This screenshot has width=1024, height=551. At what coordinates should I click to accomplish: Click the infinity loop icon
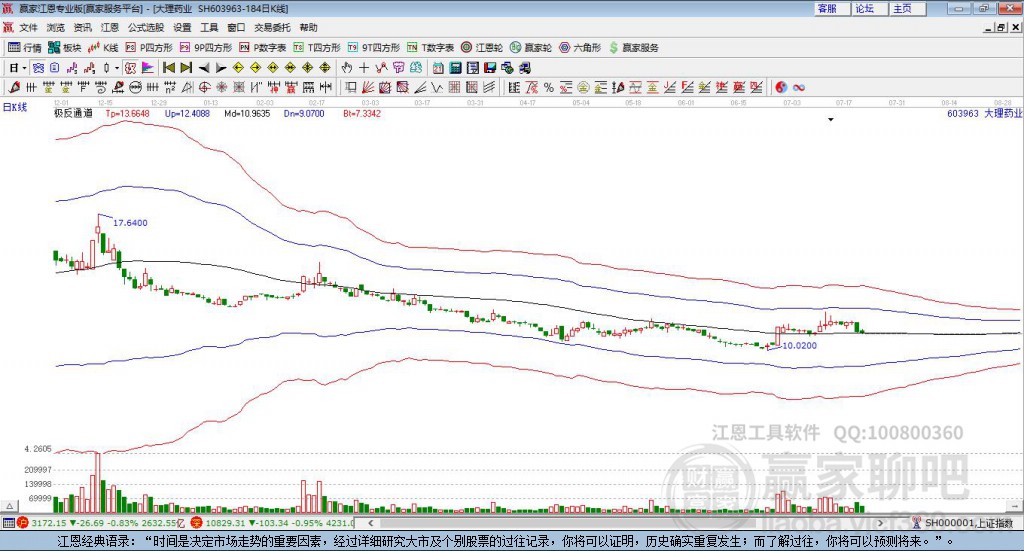click(799, 87)
